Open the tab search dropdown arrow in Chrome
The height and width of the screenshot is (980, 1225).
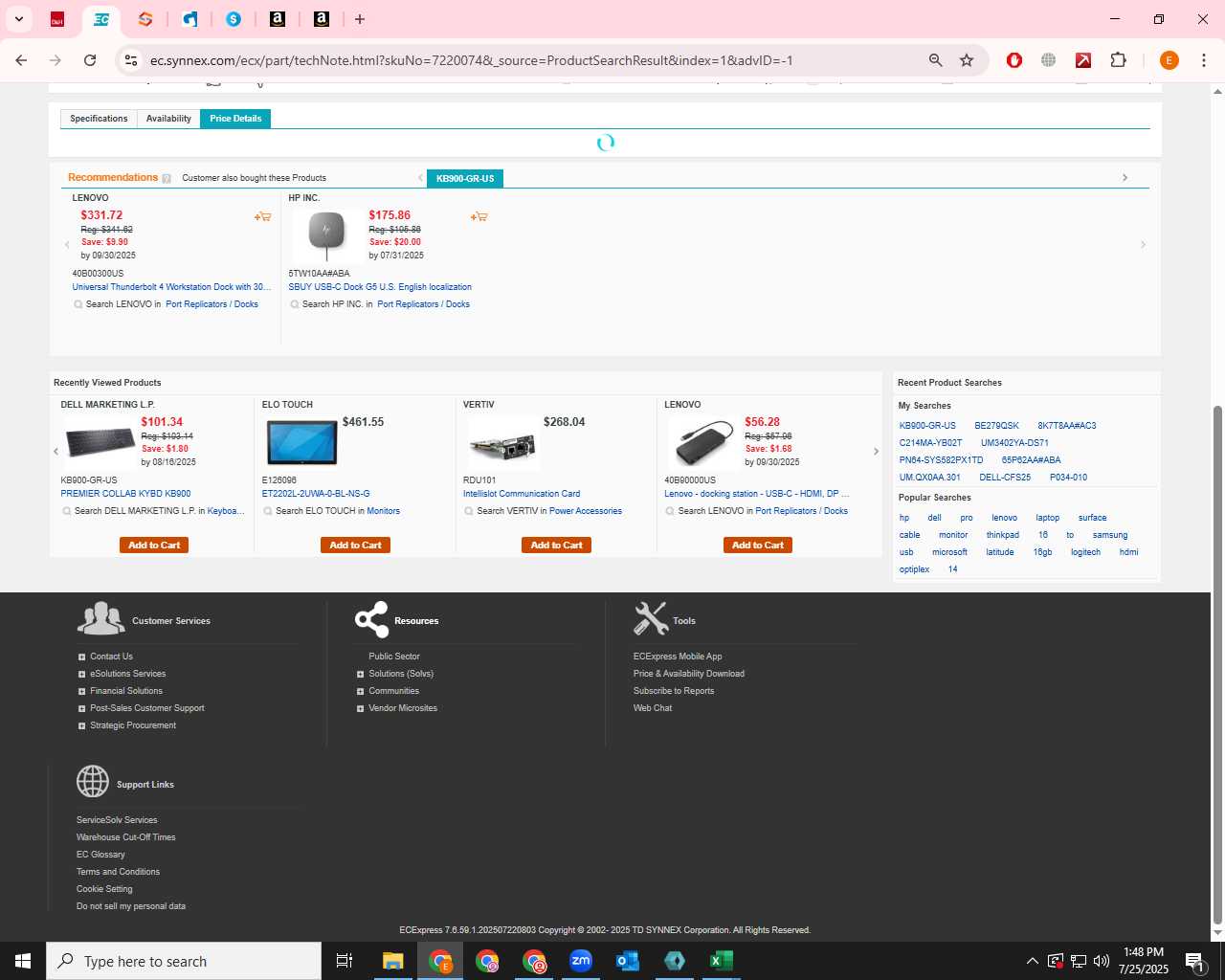click(x=19, y=19)
